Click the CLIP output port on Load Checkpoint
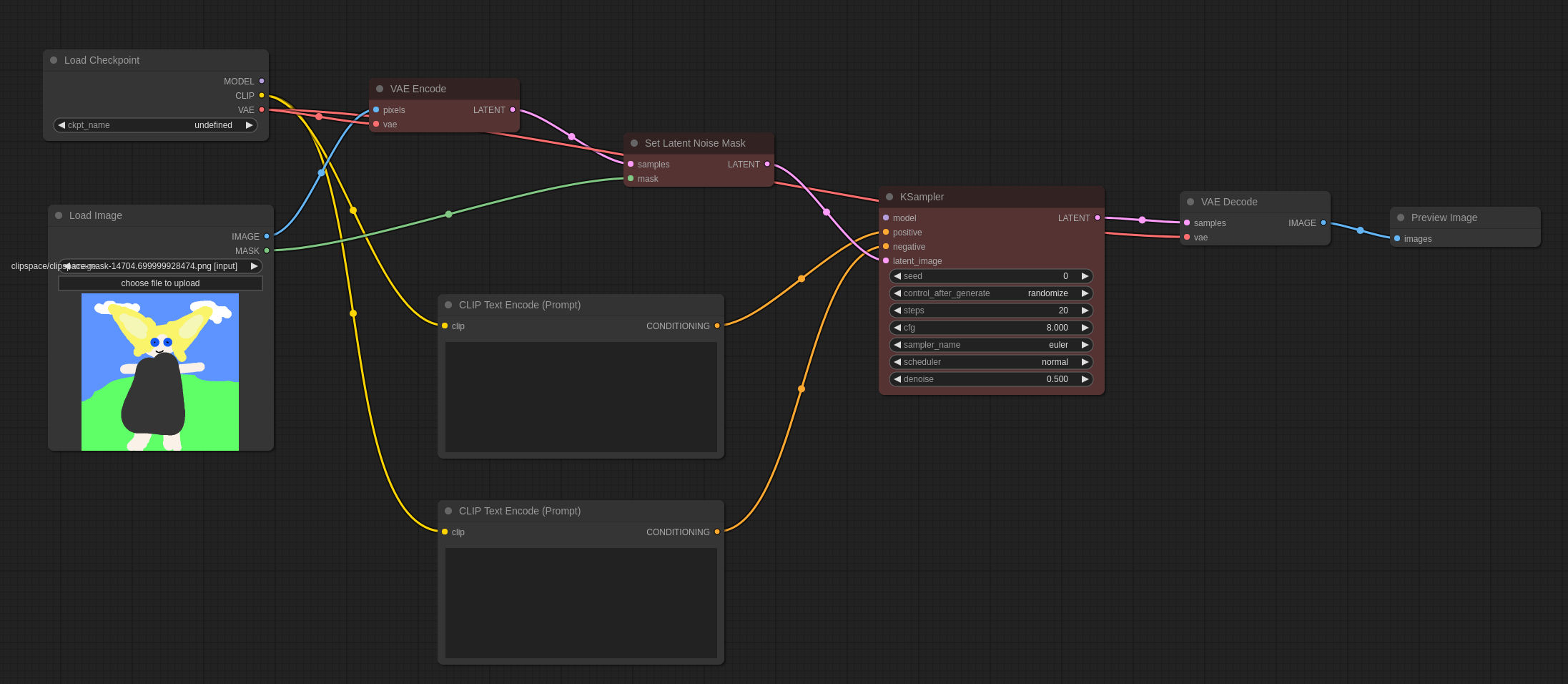 tap(262, 95)
